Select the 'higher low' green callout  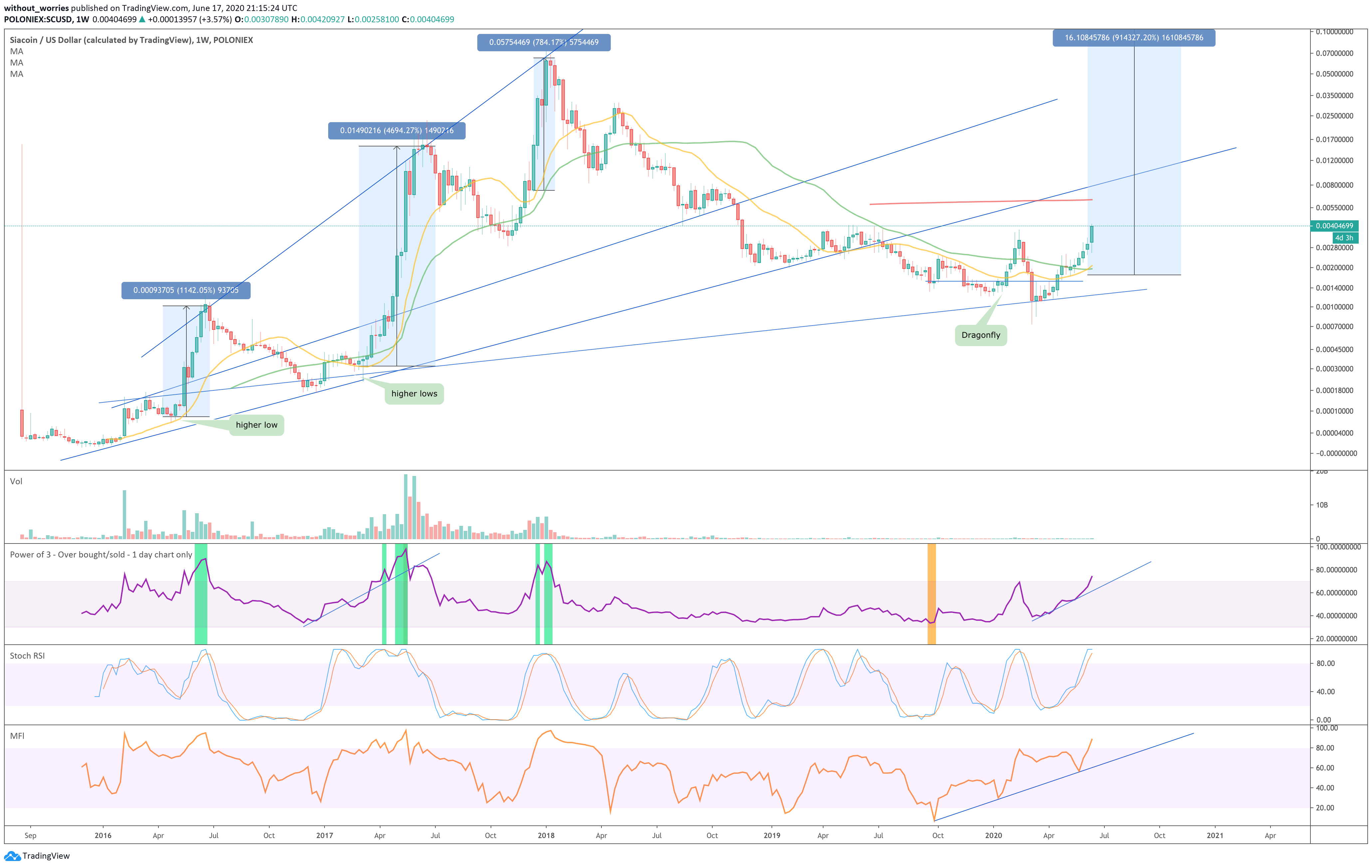point(256,425)
